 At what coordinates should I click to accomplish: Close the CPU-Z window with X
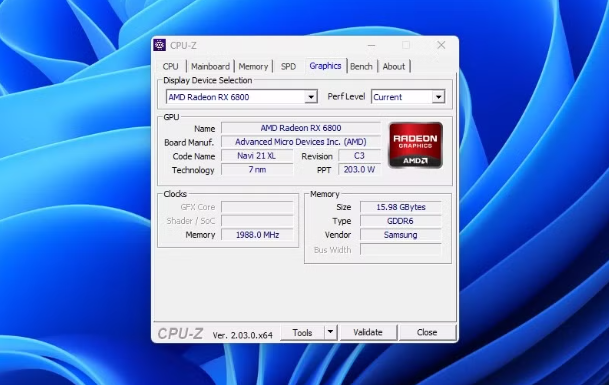click(x=441, y=45)
